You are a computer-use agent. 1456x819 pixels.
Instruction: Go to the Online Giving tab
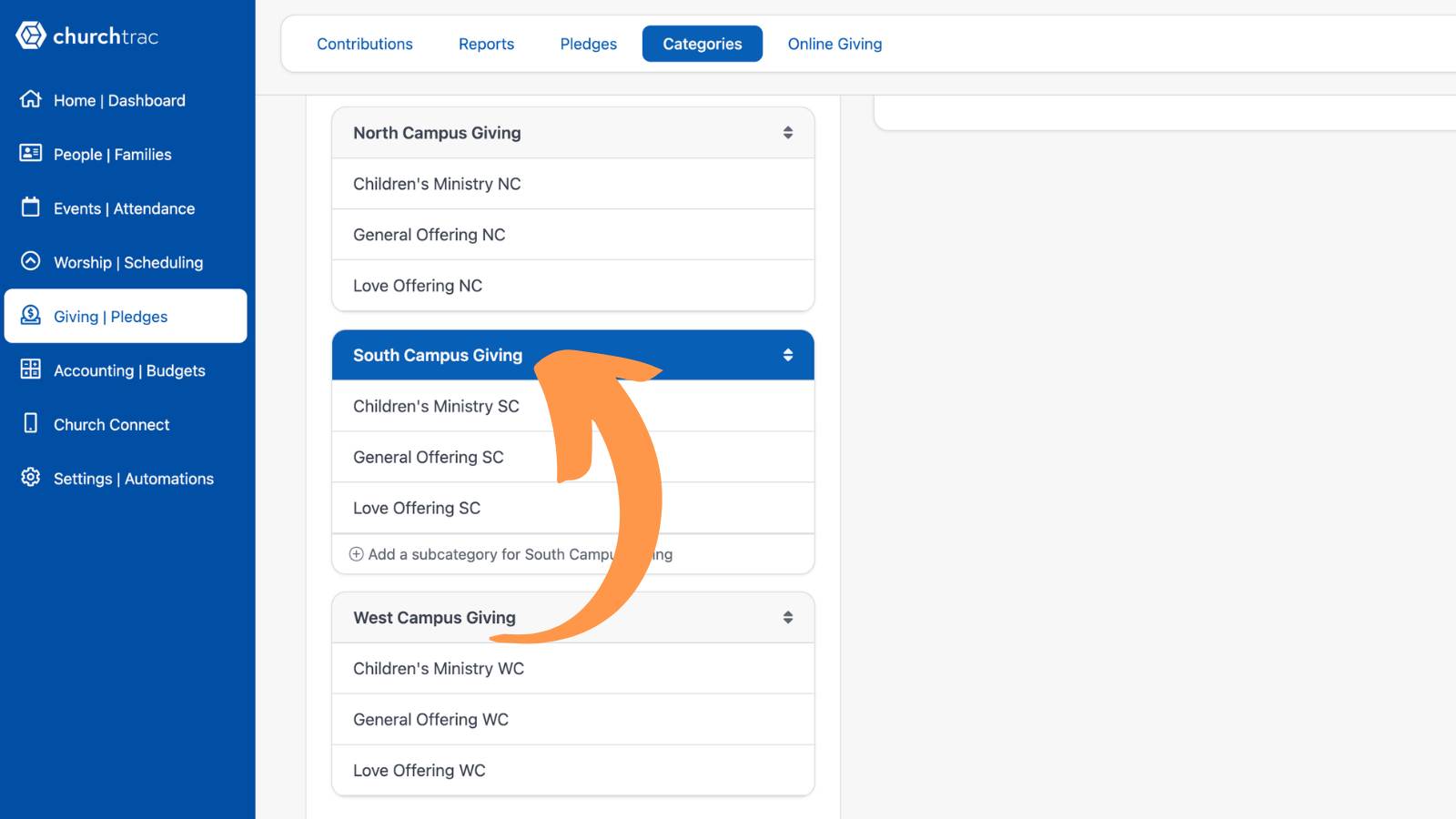(834, 44)
